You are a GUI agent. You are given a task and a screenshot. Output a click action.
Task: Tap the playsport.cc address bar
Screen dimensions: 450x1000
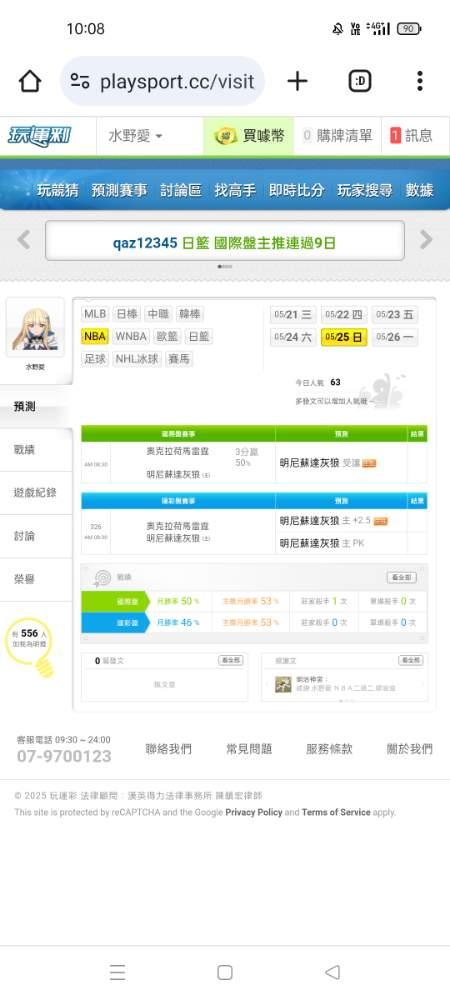(x=163, y=81)
